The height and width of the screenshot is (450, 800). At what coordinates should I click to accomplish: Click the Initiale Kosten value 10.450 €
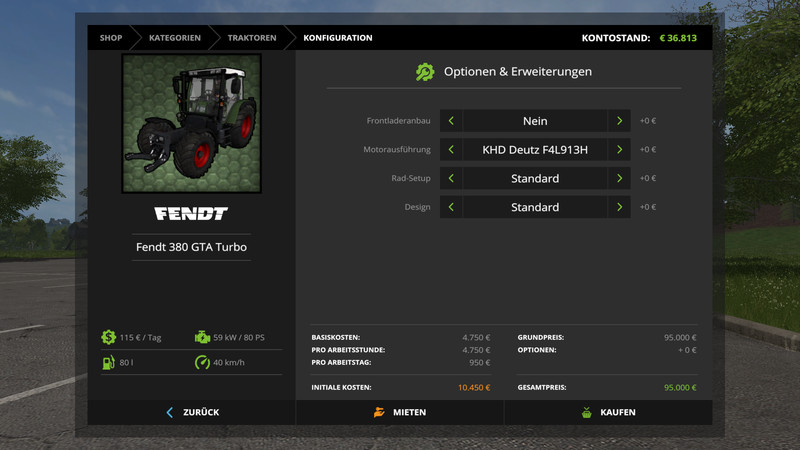click(474, 388)
